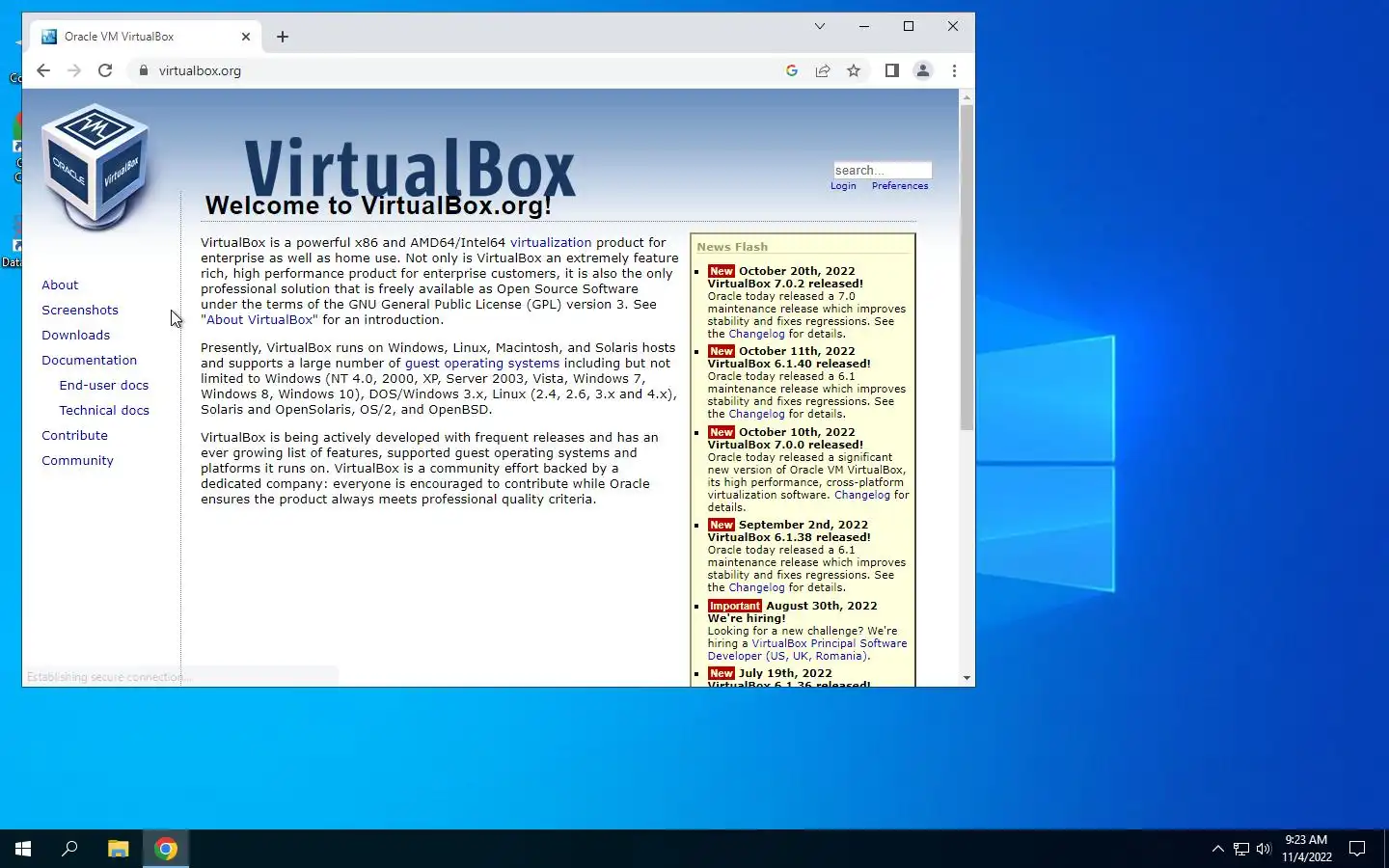Open the Changelog link for VirtualBox 7.0.2
This screenshot has height=868, width=1389.
pos(756,335)
